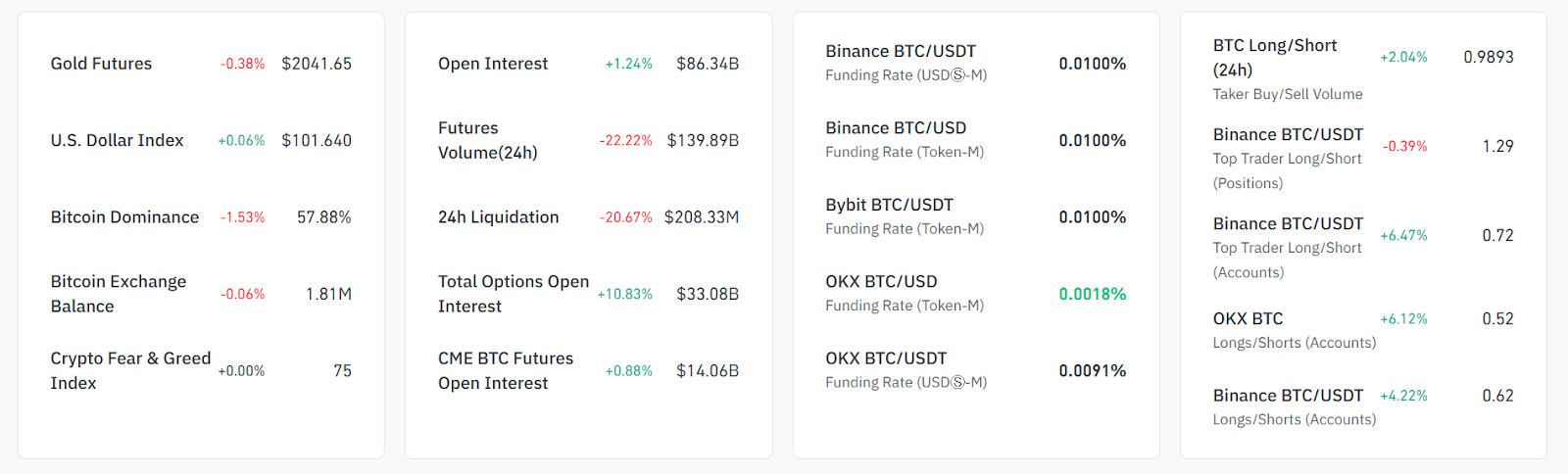Click Bybit BTC/USDT funding rate label
The height and width of the screenshot is (474, 1568).
point(889,205)
